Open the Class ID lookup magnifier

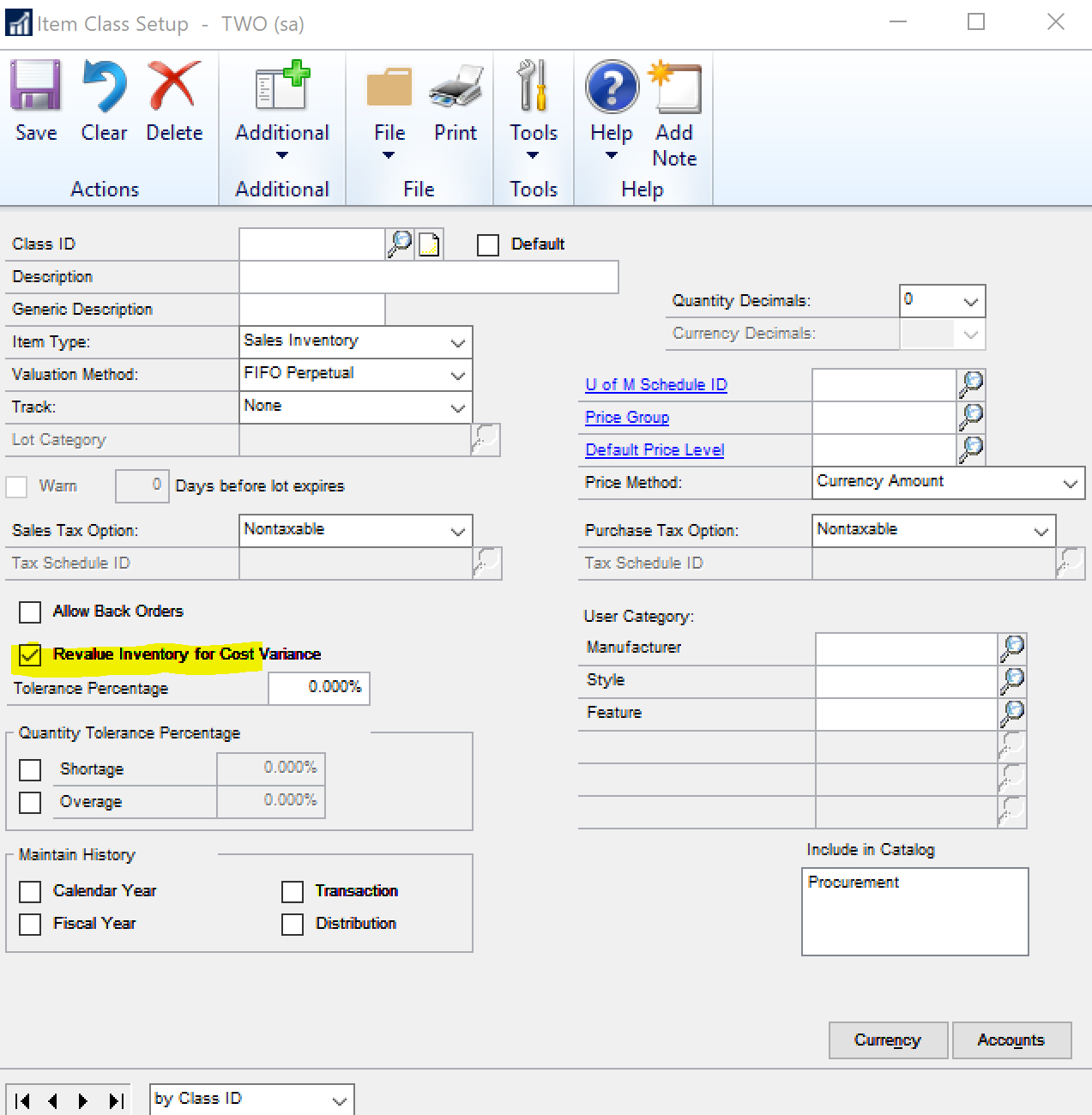400,244
